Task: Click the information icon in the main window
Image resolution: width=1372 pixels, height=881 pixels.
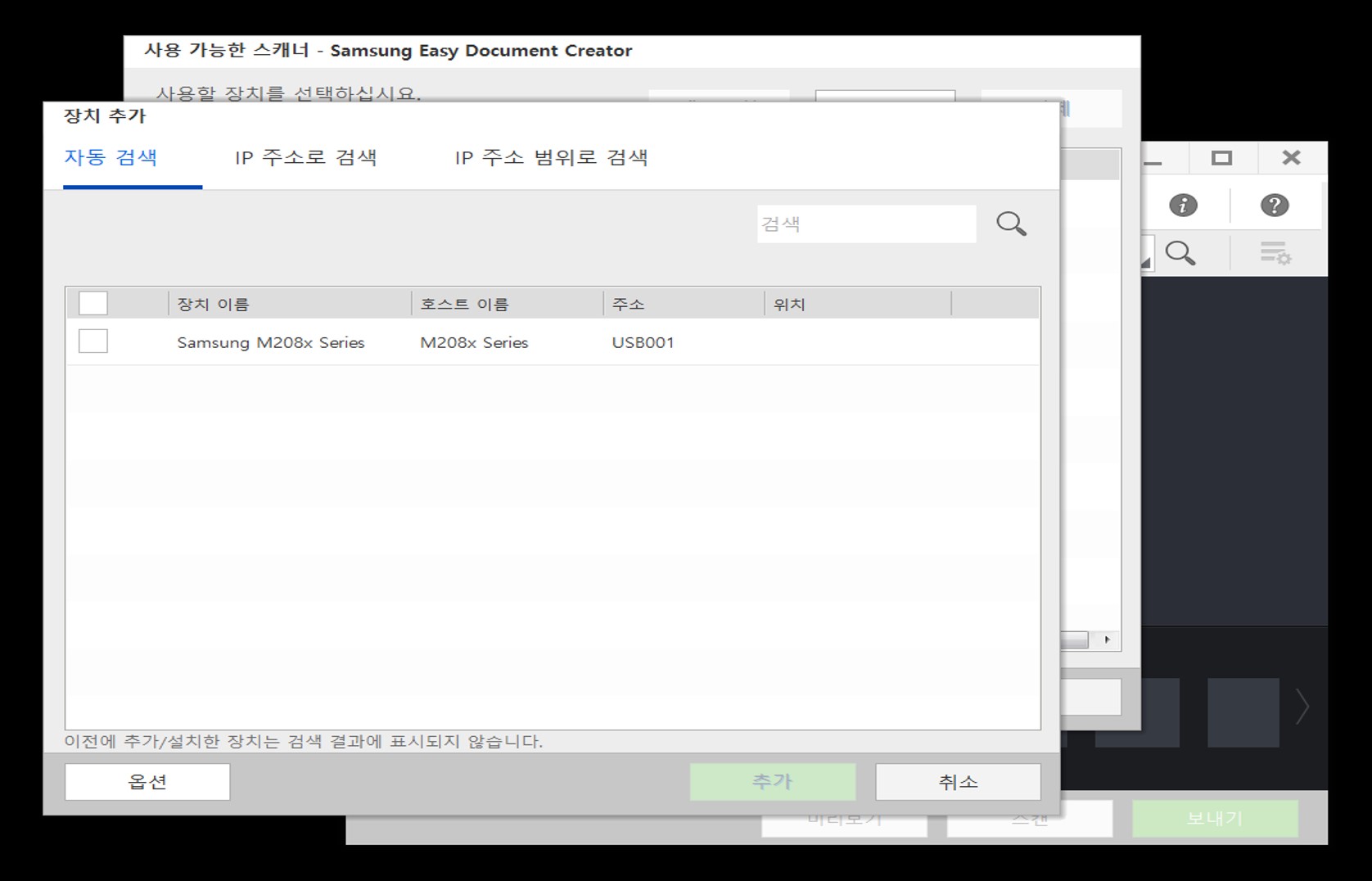Action: [1185, 205]
